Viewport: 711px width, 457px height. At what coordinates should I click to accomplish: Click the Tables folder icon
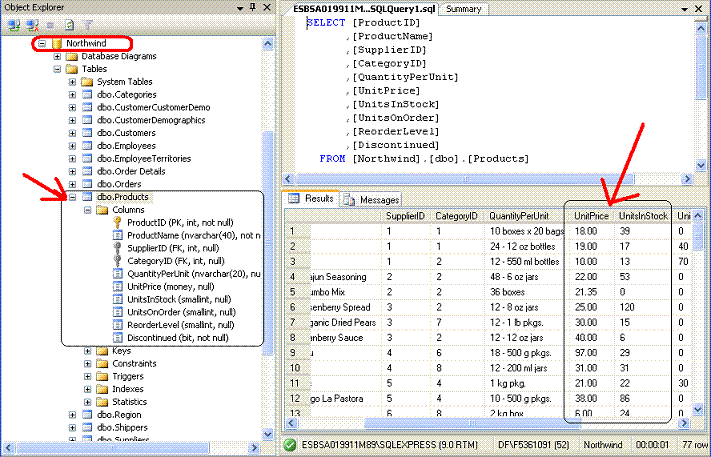(x=72, y=69)
